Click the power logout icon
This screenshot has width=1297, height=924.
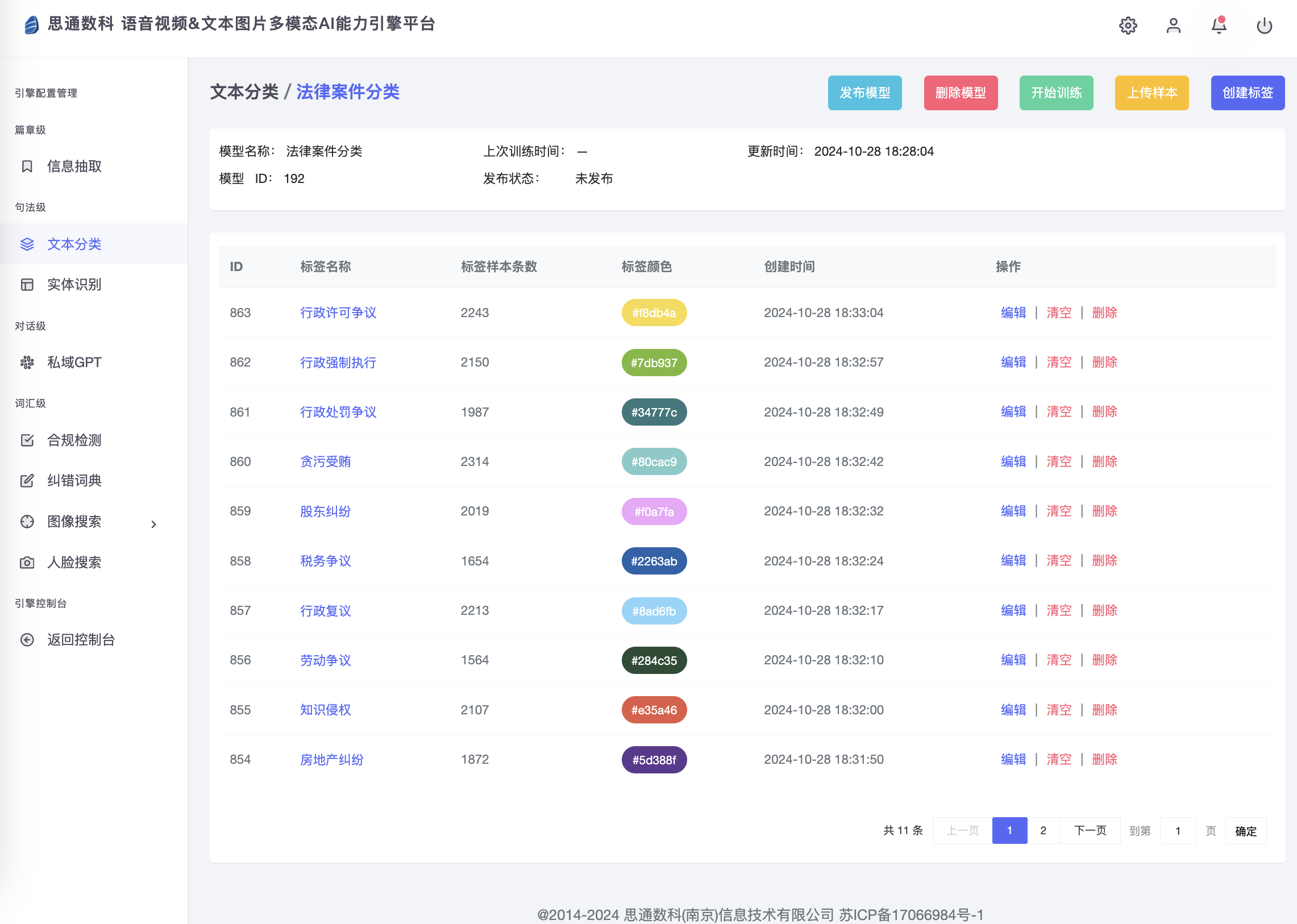[1264, 25]
